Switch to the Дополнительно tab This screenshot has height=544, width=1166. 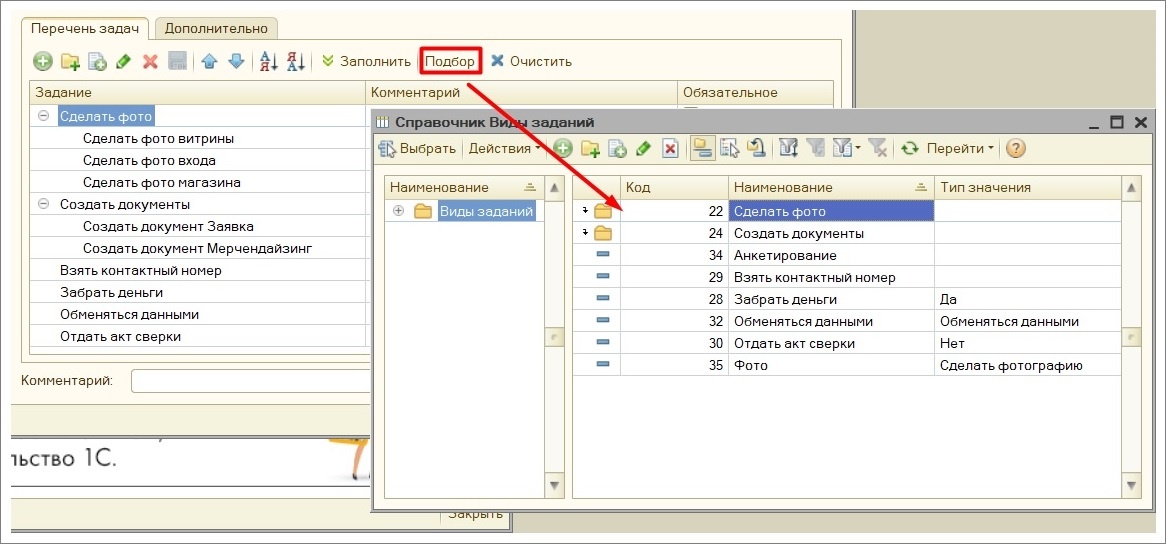[216, 29]
